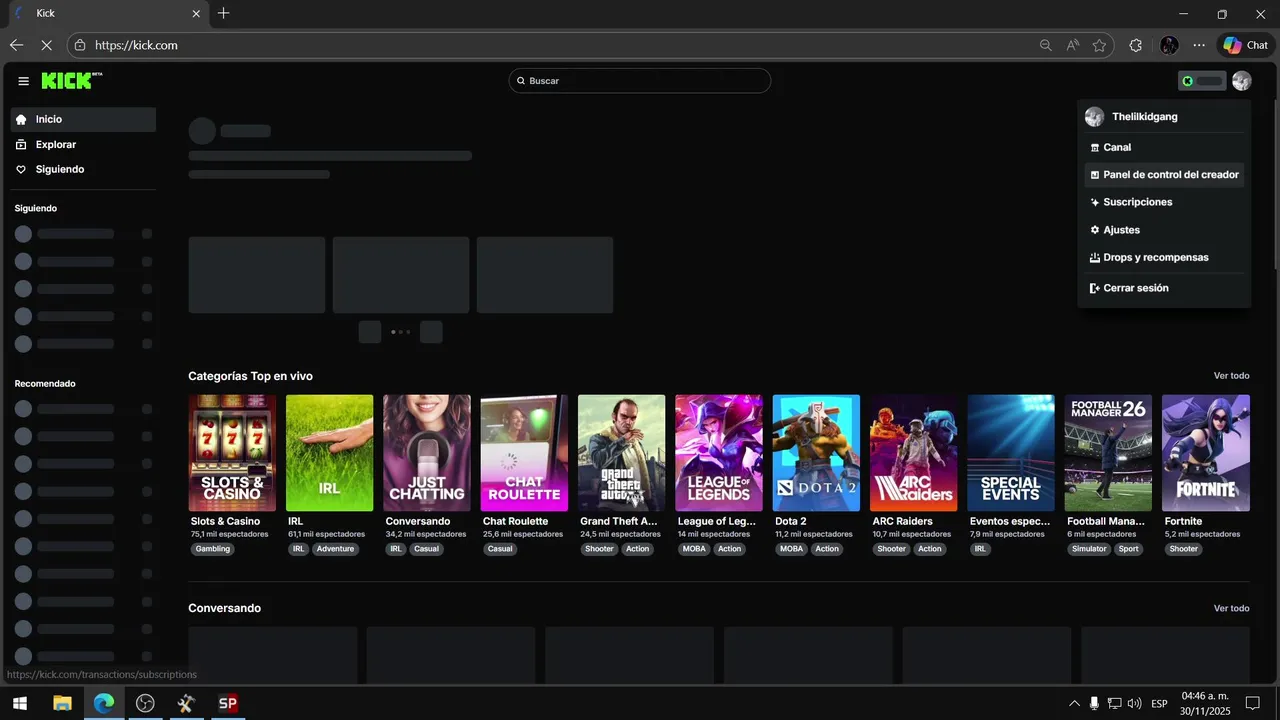Show hidden system tray icons
This screenshot has width=1280, height=720.
[1074, 703]
